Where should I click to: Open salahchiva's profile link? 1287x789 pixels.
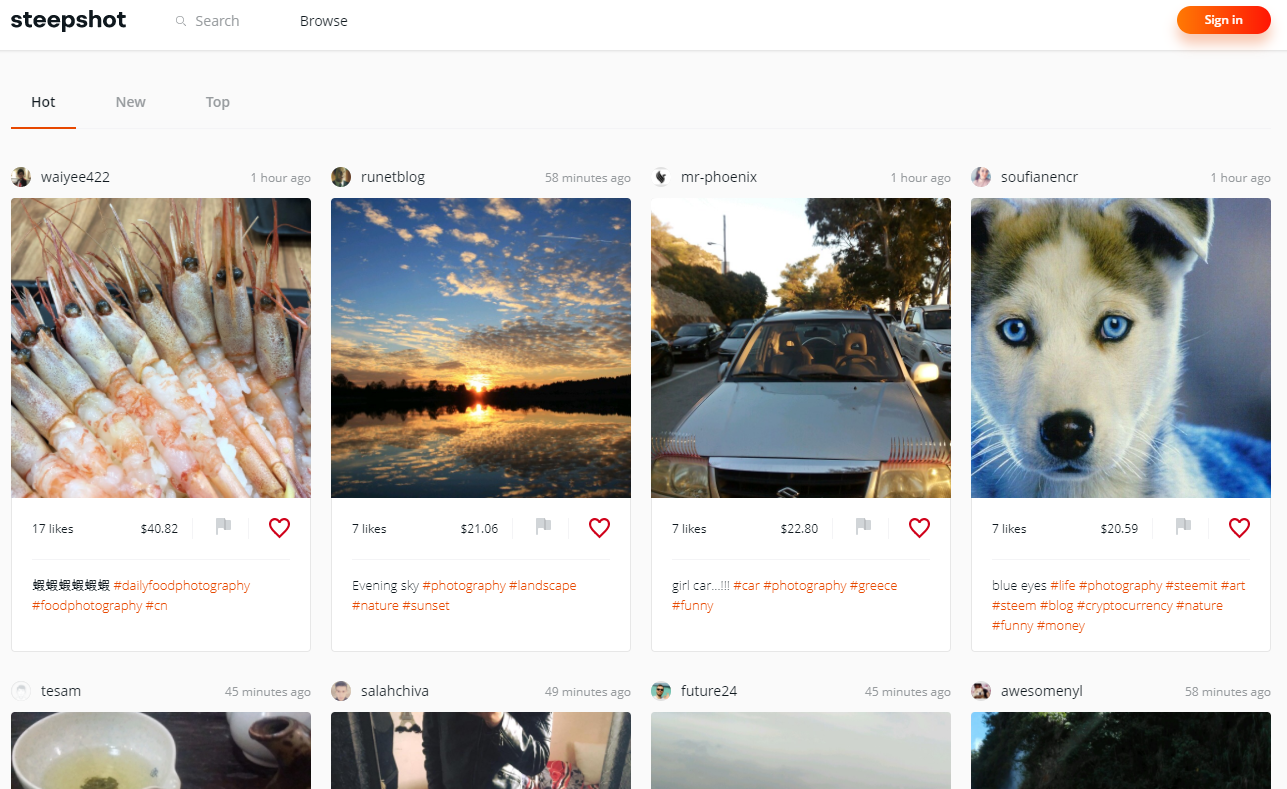(395, 691)
